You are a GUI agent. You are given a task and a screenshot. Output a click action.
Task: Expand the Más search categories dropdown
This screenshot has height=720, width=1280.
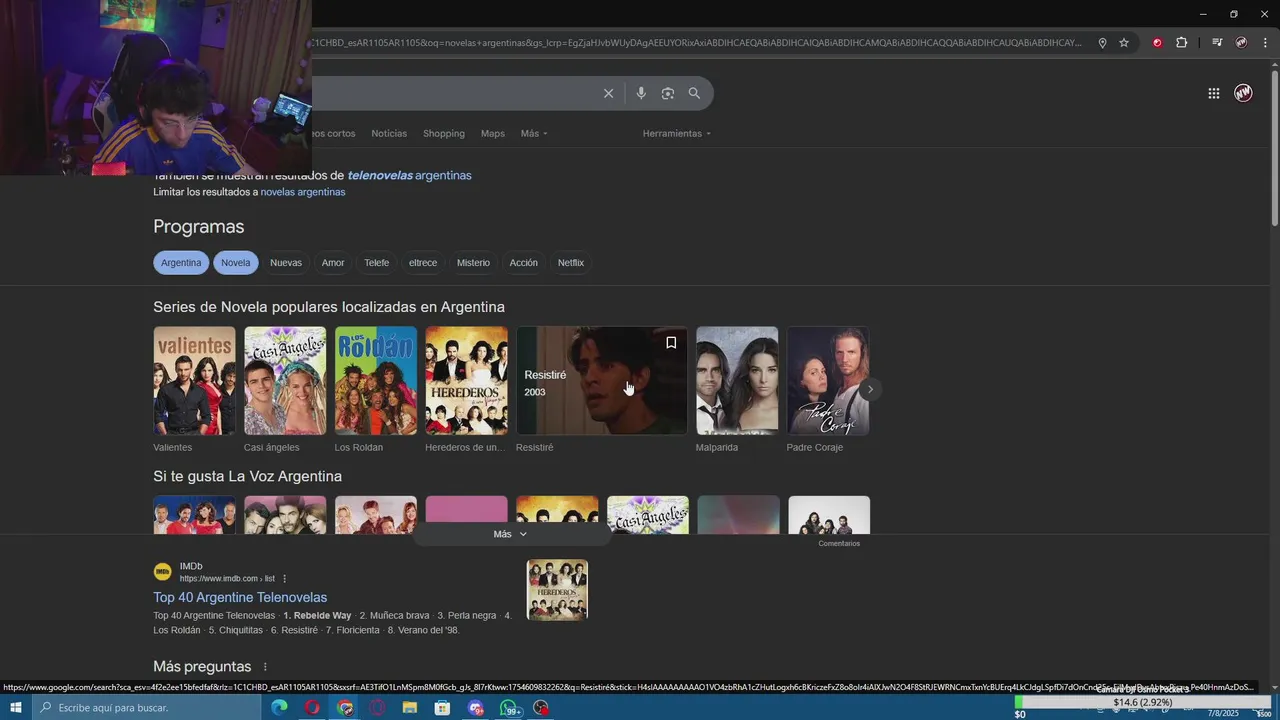tap(534, 133)
